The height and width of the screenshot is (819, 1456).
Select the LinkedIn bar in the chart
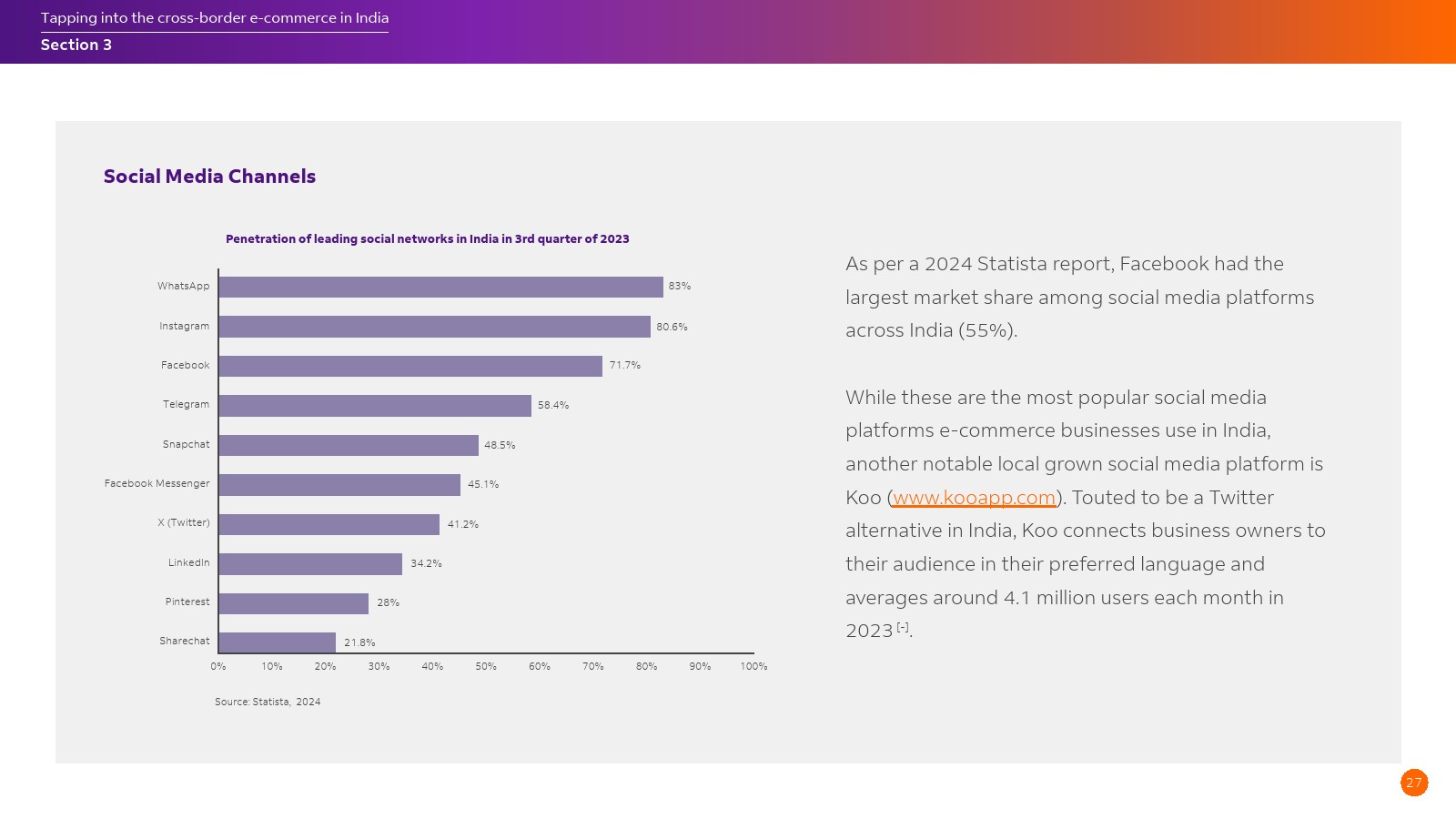(x=310, y=564)
